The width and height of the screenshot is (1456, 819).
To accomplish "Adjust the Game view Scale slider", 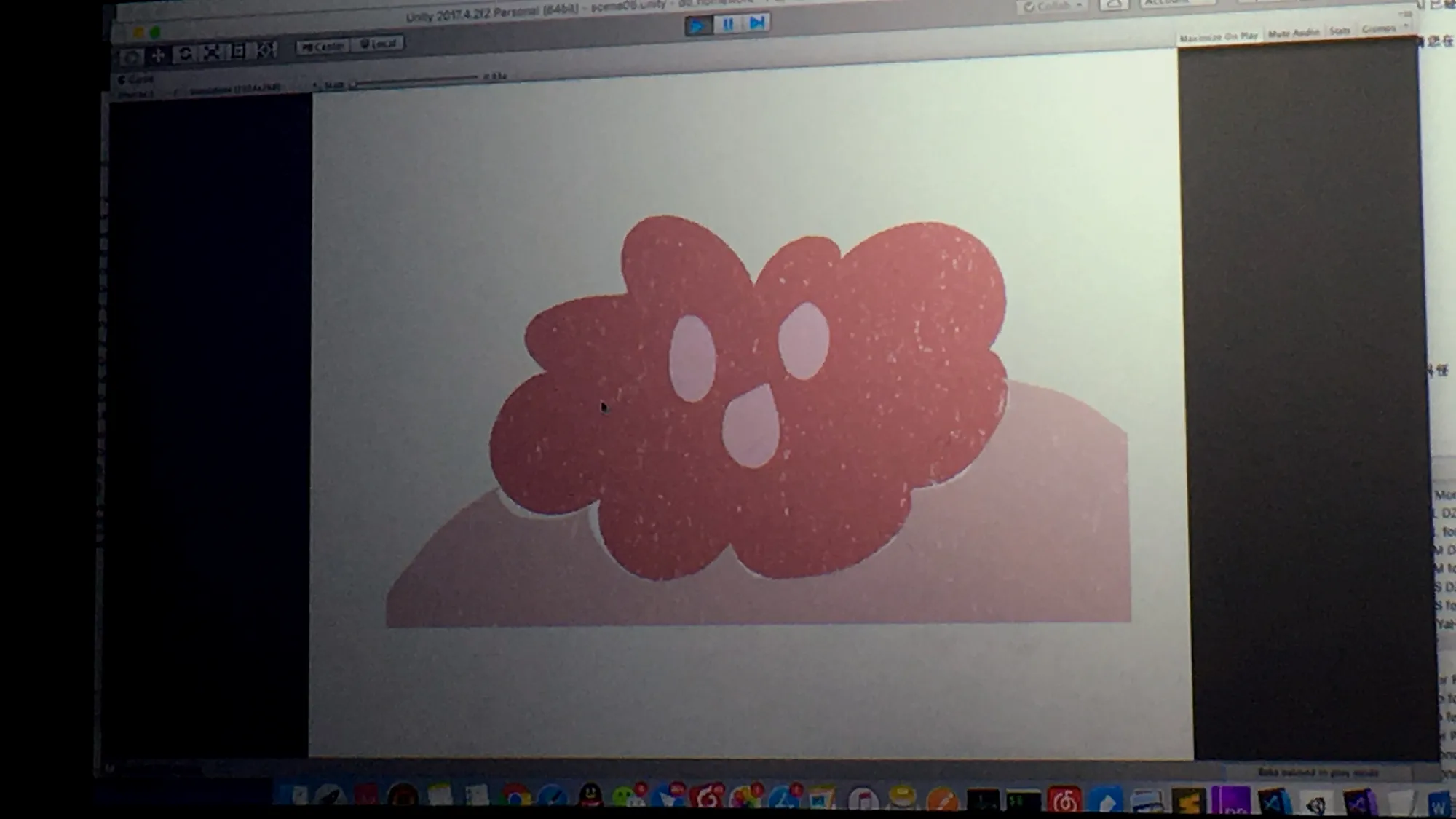I will pos(415,80).
